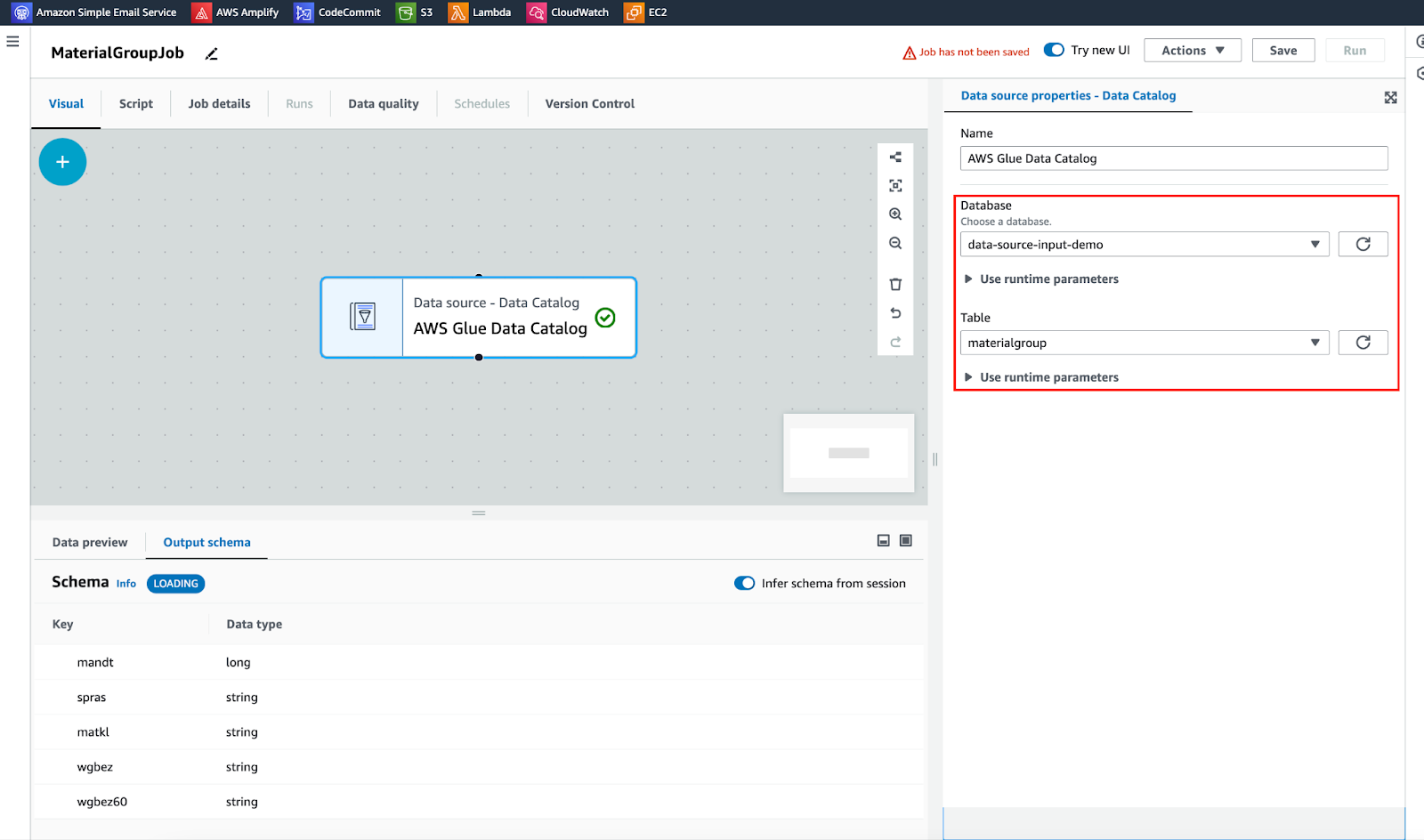Viewport: 1424px width, 840px height.
Task: Refresh the Table list
Action: tap(1363, 343)
